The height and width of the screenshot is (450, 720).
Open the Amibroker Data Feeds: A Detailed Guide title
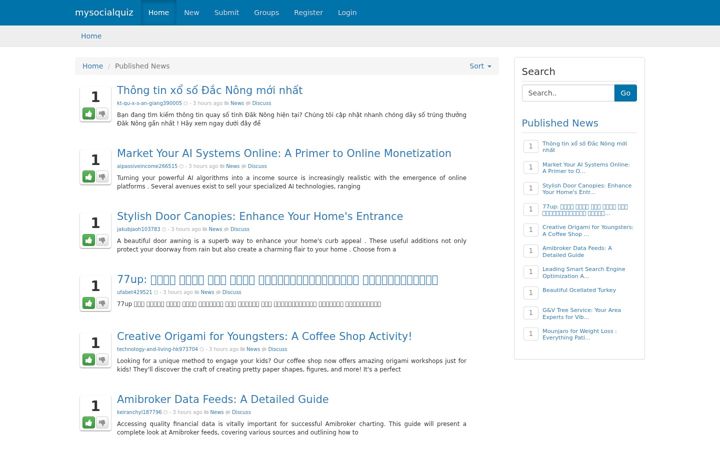(223, 399)
